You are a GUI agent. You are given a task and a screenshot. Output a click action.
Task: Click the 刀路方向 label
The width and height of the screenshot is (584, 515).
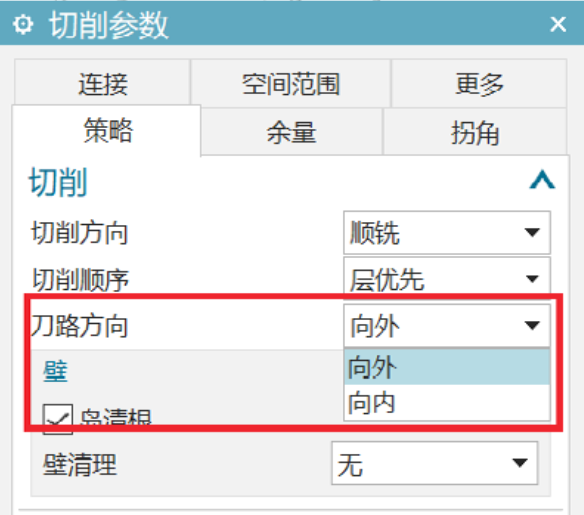79,326
